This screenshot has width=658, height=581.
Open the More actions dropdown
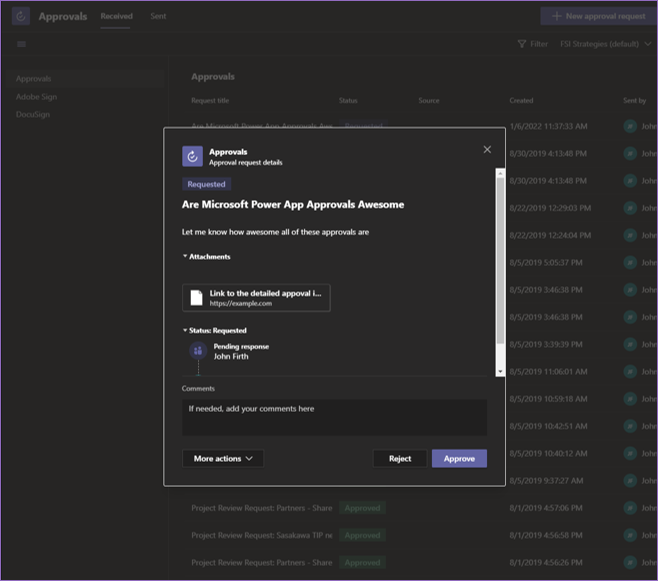click(223, 459)
